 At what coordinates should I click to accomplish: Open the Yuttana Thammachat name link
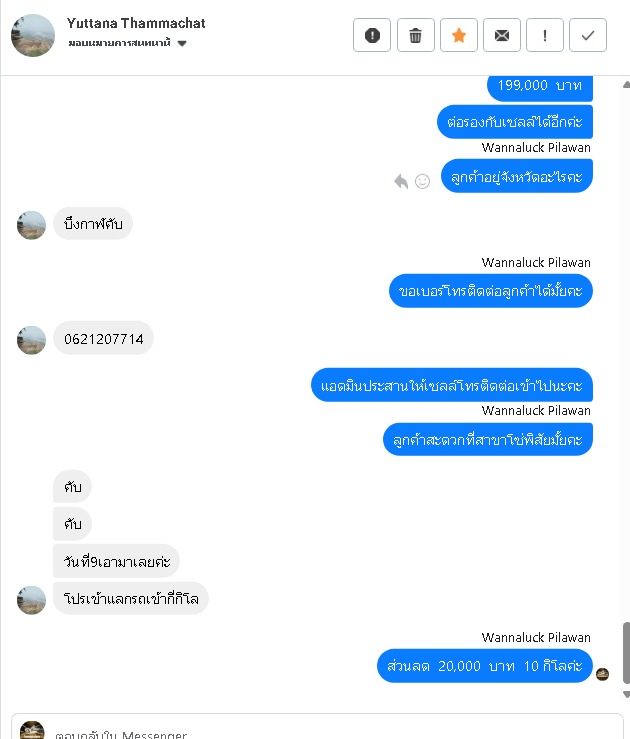coord(136,23)
